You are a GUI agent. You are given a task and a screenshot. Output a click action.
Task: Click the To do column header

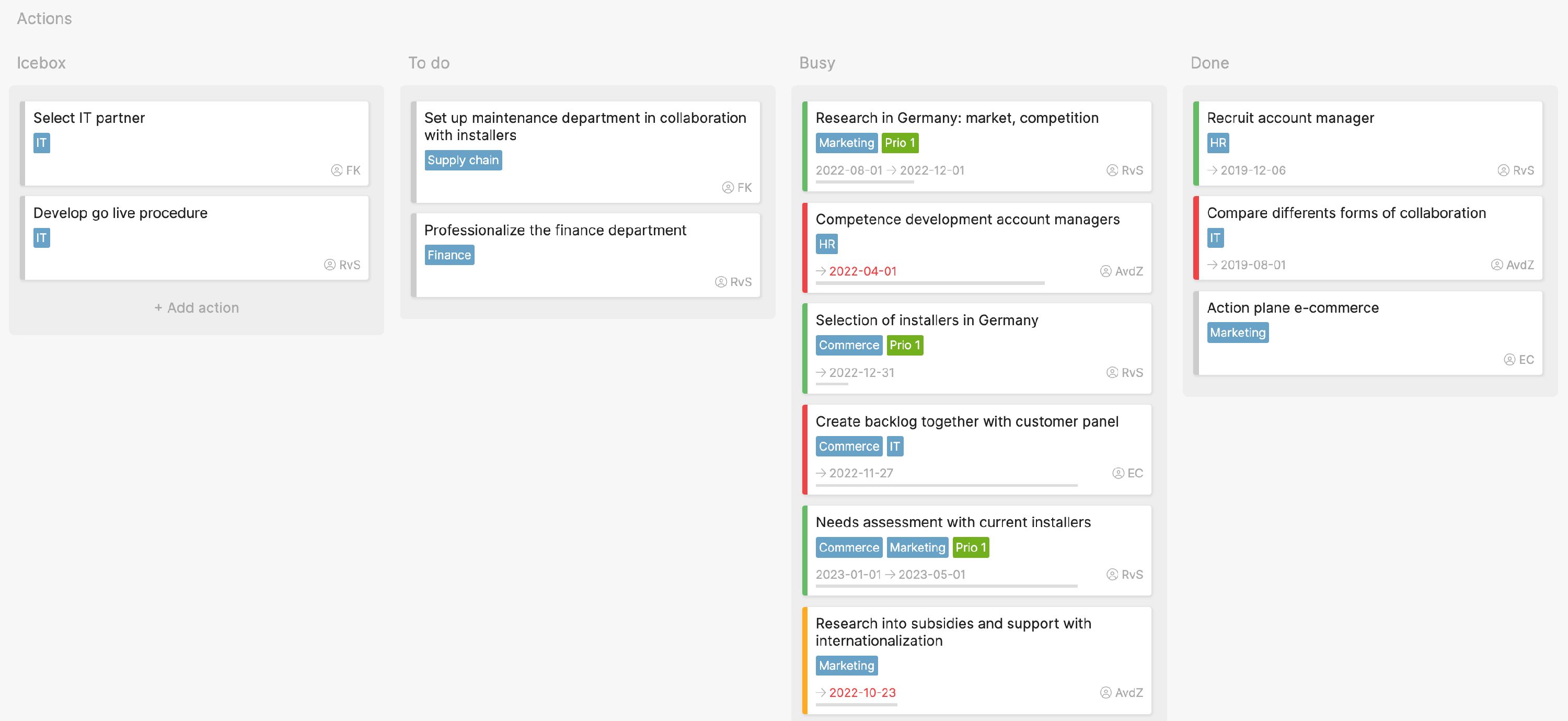click(429, 63)
